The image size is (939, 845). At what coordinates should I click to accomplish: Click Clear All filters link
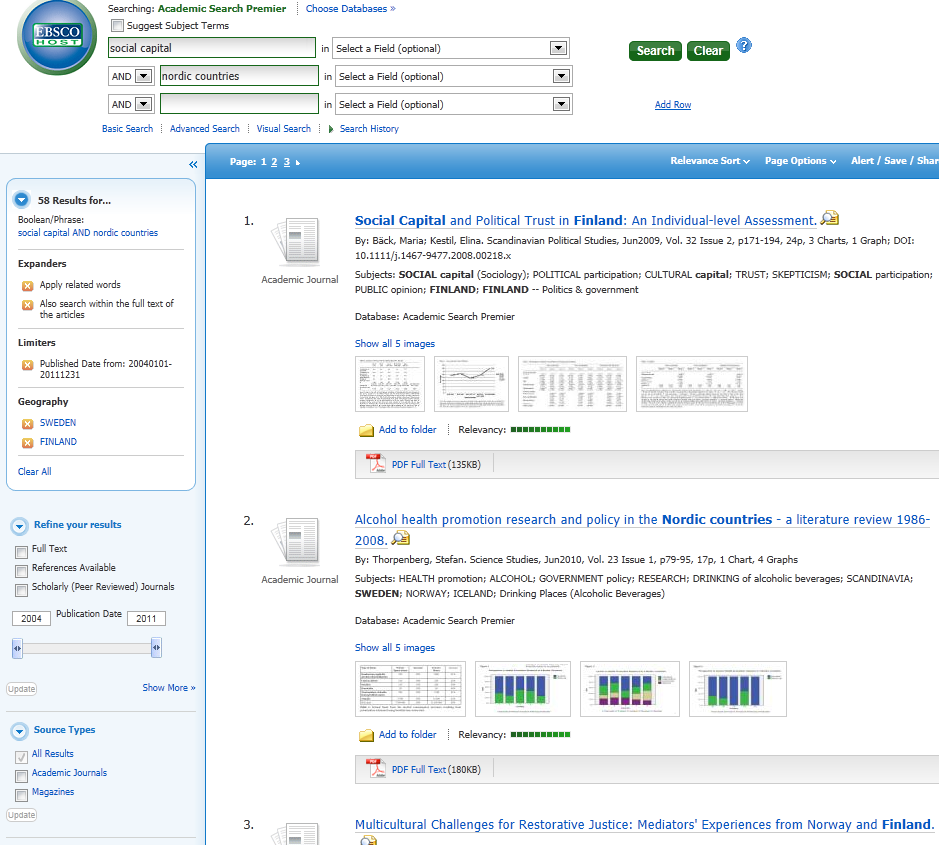pos(35,472)
